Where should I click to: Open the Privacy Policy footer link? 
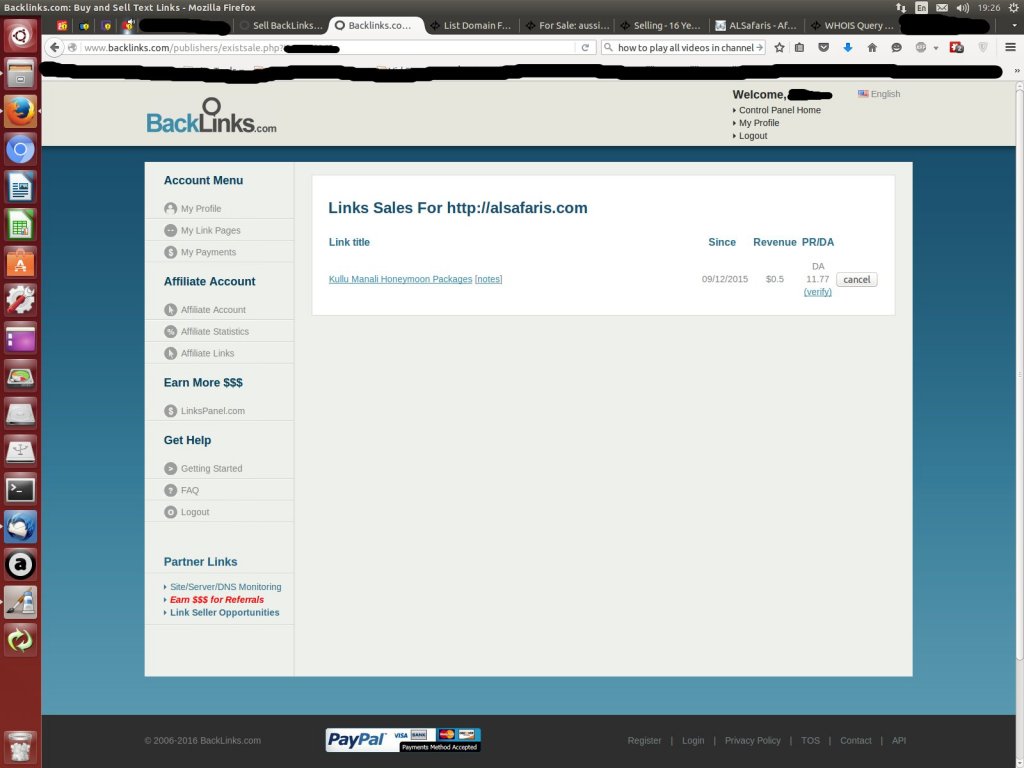[x=752, y=741]
